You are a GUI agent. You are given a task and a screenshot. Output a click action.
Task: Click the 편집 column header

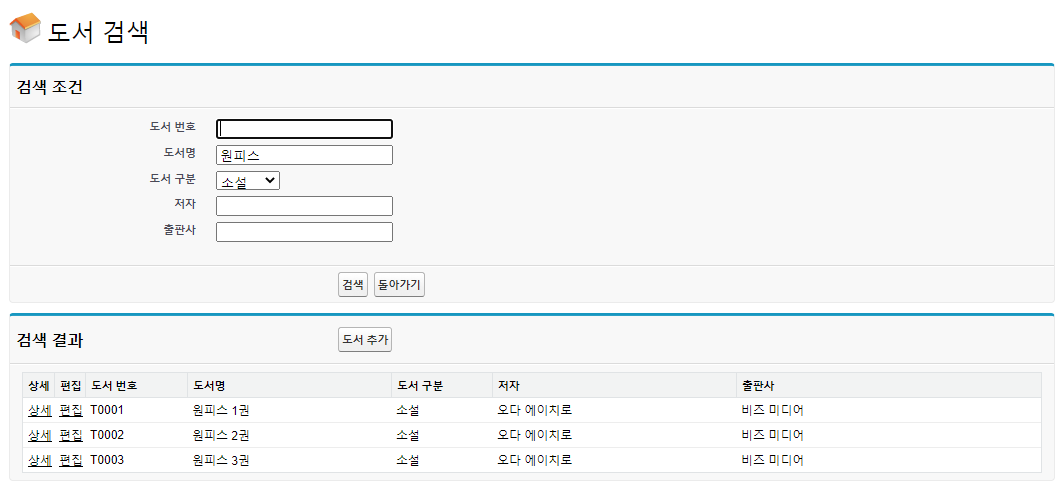(71, 385)
